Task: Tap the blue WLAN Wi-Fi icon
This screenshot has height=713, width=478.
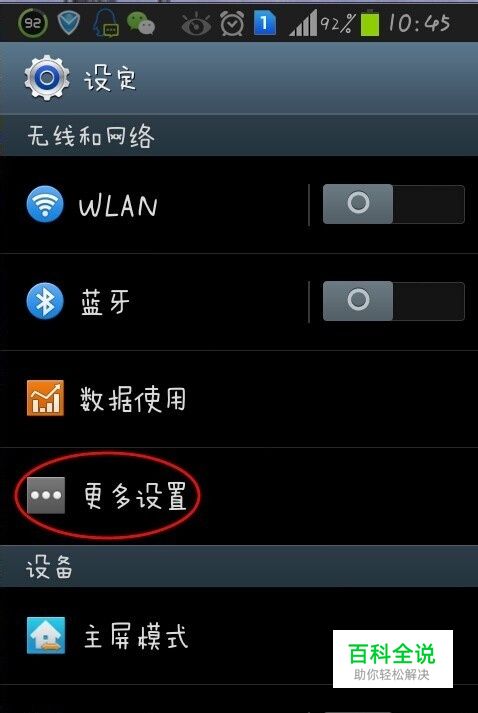Action: tap(45, 204)
